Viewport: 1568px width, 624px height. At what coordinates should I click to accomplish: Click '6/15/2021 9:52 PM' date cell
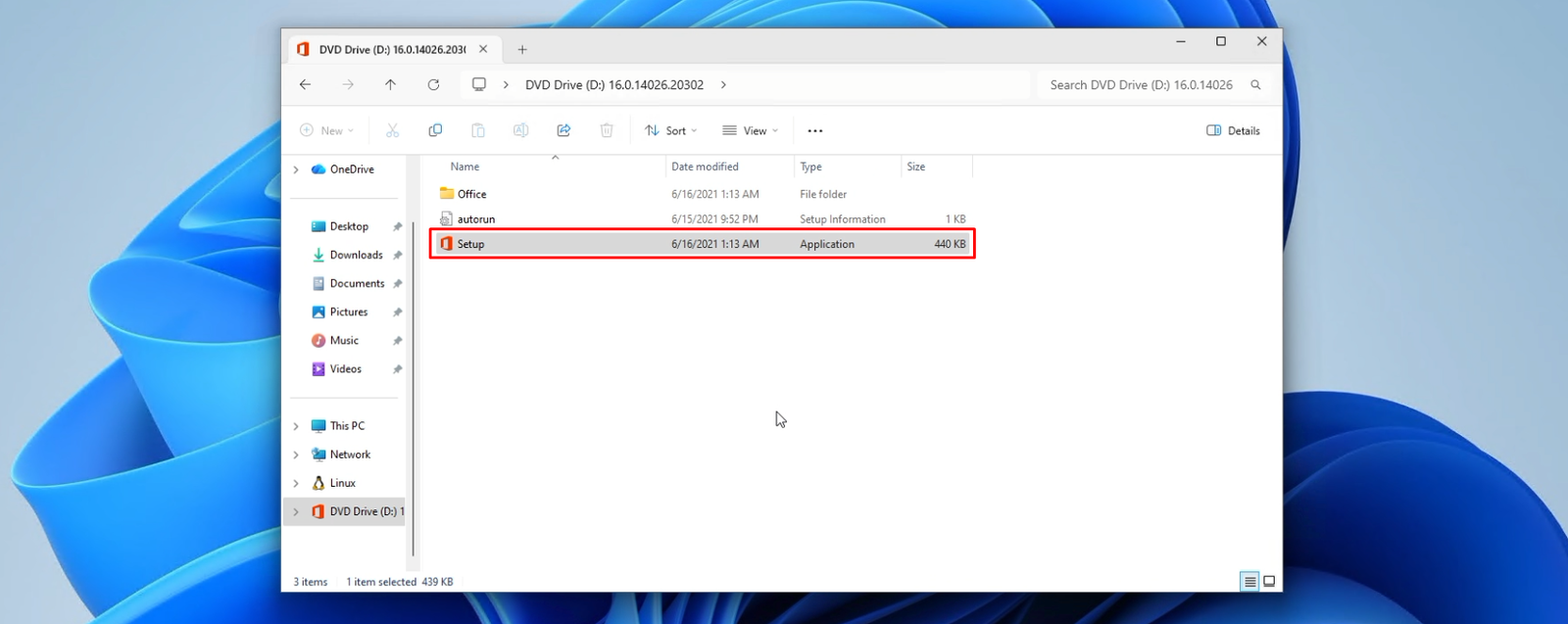point(714,219)
